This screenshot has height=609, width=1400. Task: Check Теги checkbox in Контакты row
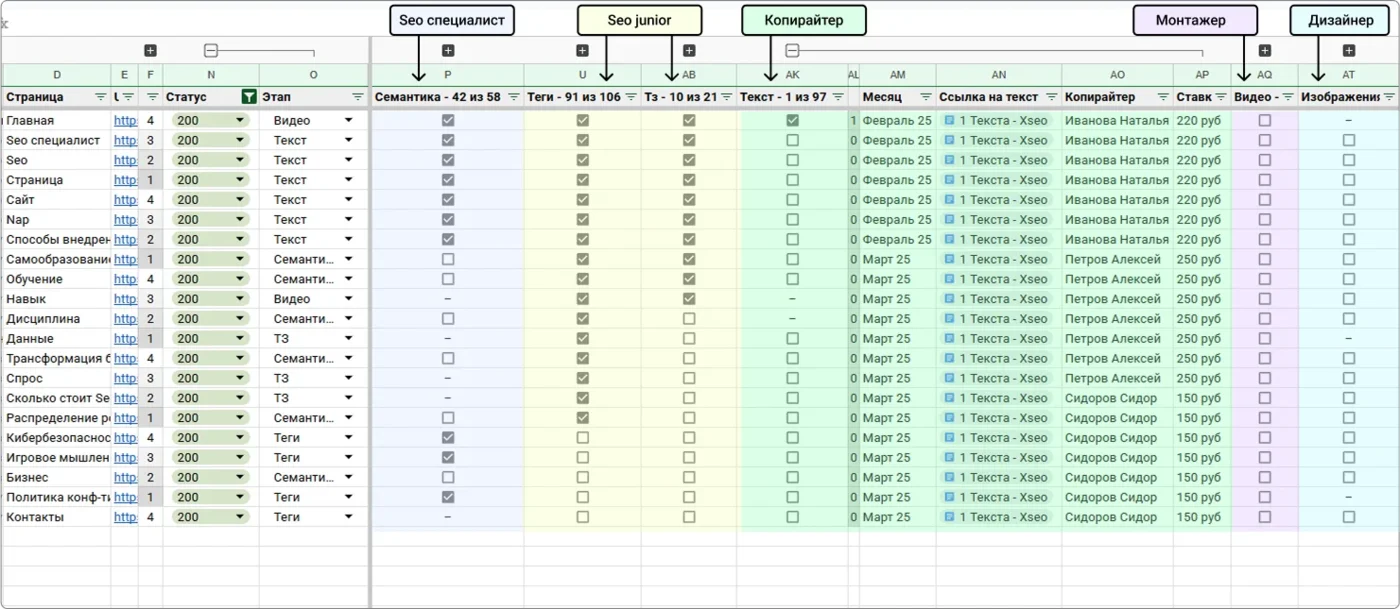pos(583,517)
